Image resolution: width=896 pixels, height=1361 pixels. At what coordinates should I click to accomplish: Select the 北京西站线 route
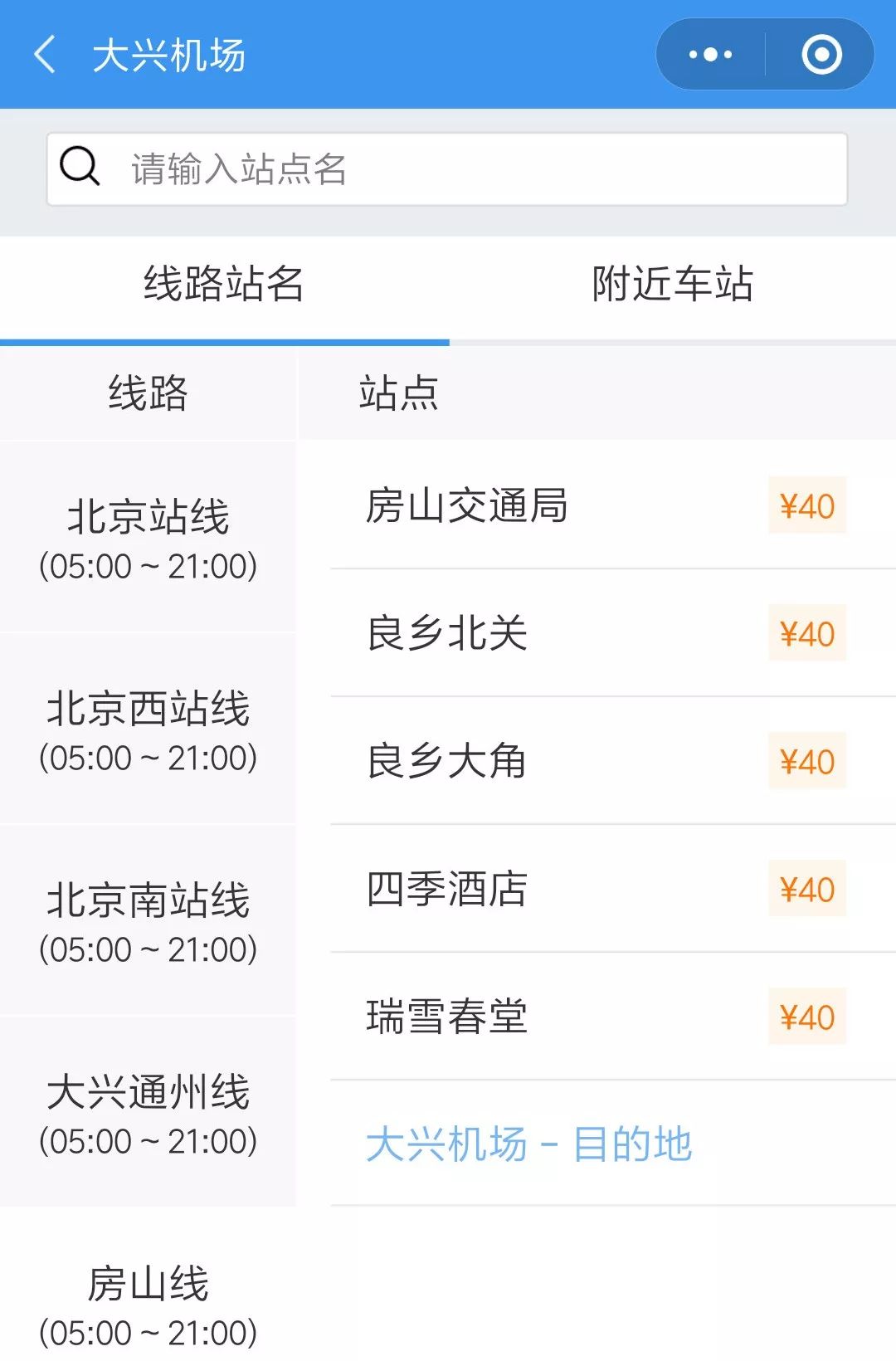(x=149, y=729)
